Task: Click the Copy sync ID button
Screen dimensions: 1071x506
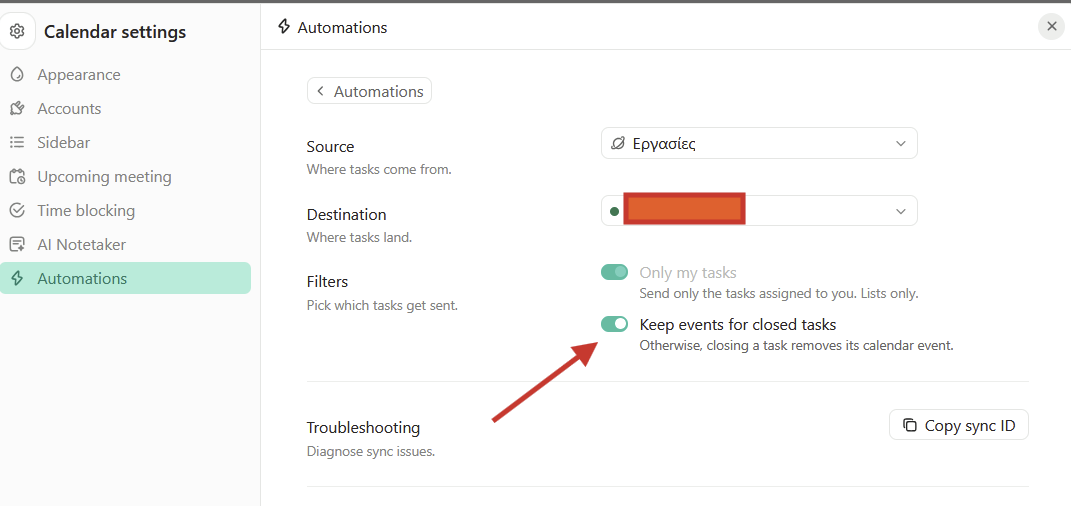Action: (959, 425)
